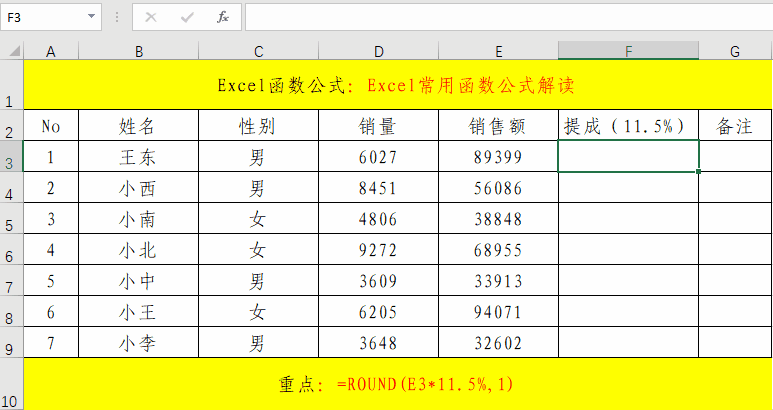The height and width of the screenshot is (410, 773).
Task: Click the name cell '小西'
Action: [x=139, y=188]
